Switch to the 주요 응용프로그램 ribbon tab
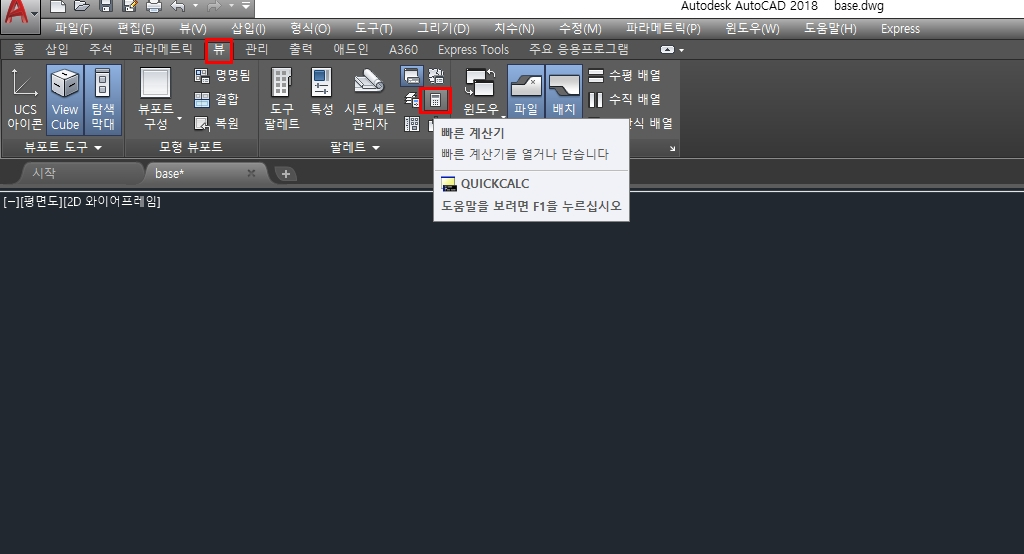Viewport: 1024px width, 554px height. (579, 49)
